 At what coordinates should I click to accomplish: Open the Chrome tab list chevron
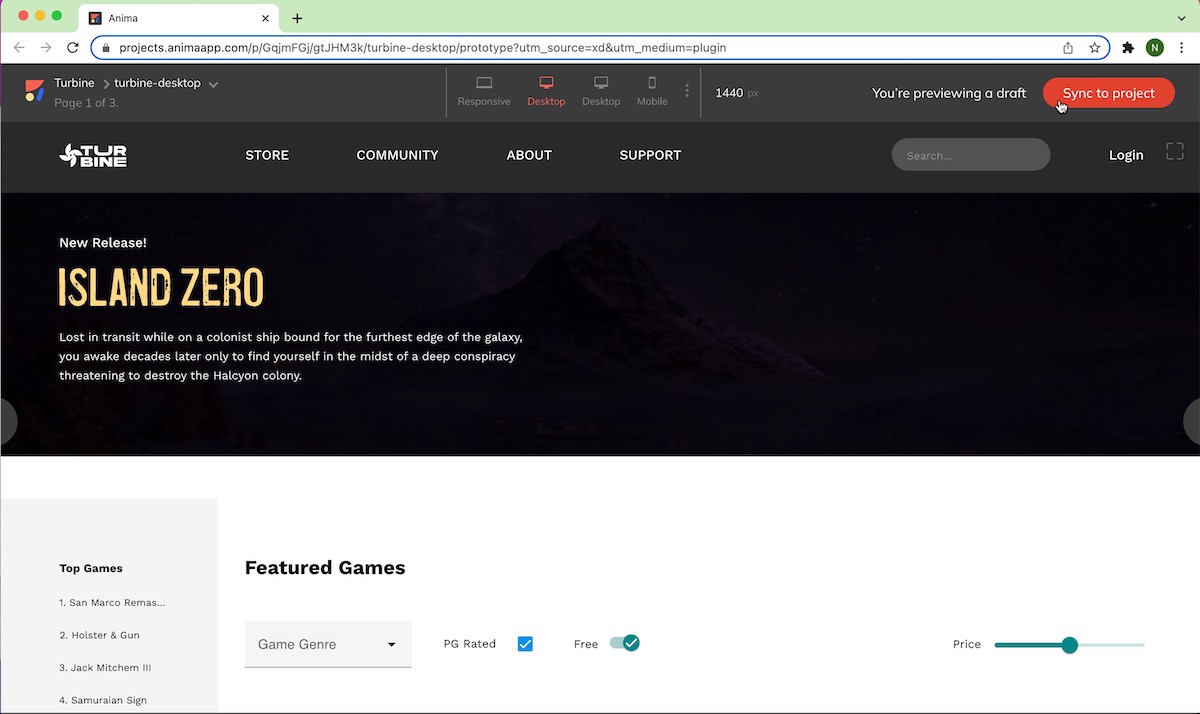(1181, 18)
